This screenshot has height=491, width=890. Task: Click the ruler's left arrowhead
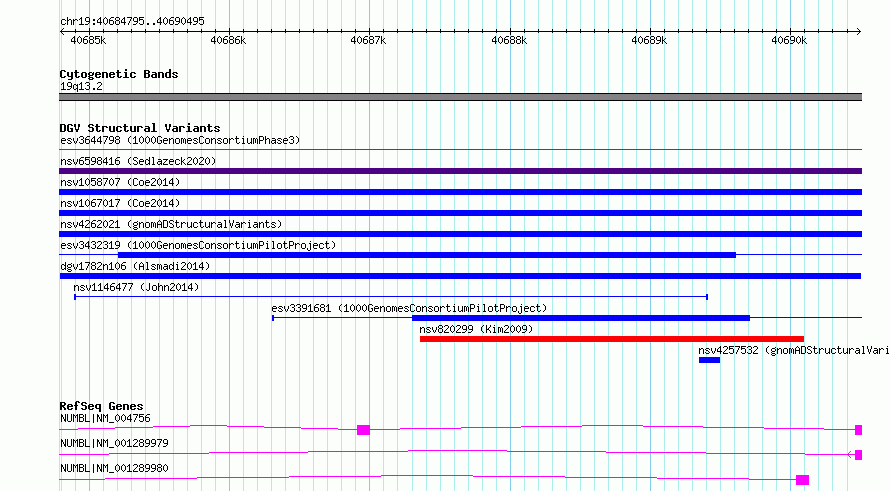pyautogui.click(x=62, y=32)
